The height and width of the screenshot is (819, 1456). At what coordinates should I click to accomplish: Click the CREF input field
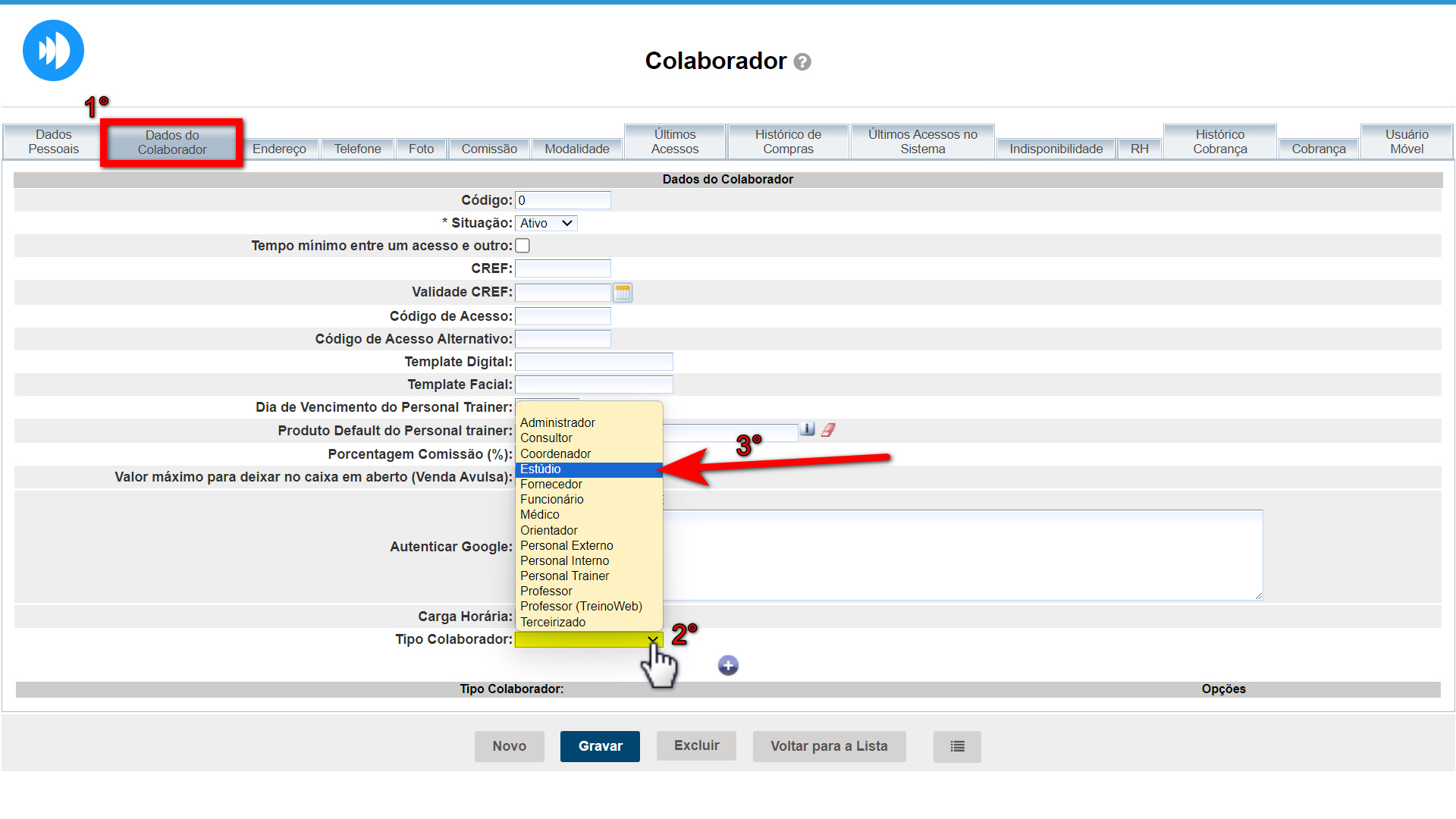pos(563,268)
